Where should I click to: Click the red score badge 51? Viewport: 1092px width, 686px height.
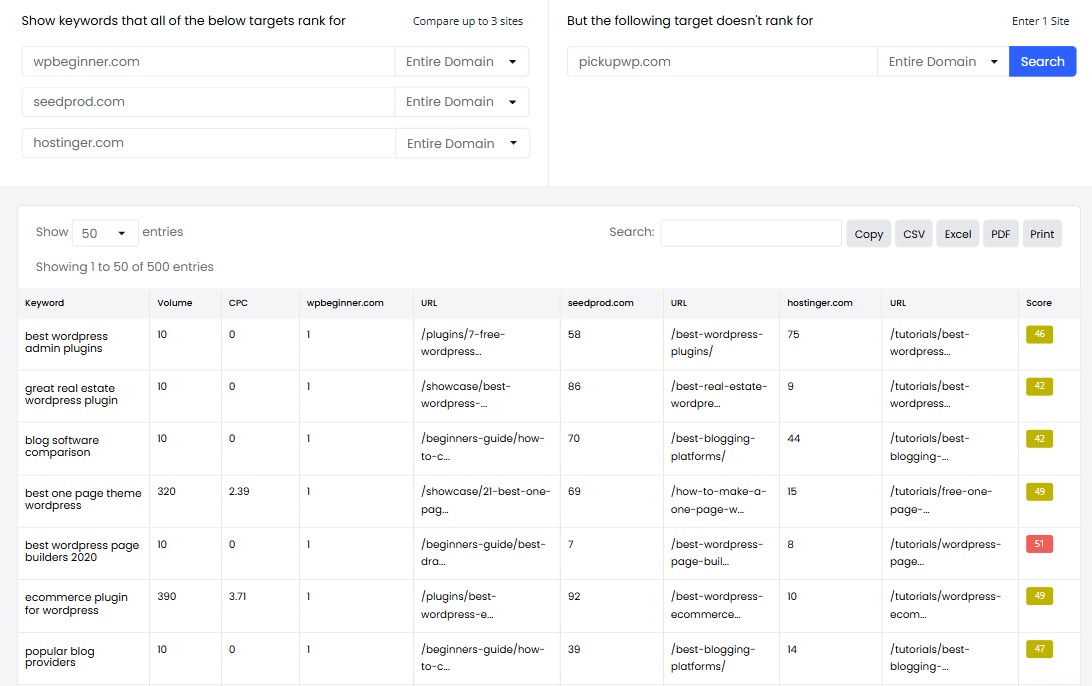coord(1039,544)
